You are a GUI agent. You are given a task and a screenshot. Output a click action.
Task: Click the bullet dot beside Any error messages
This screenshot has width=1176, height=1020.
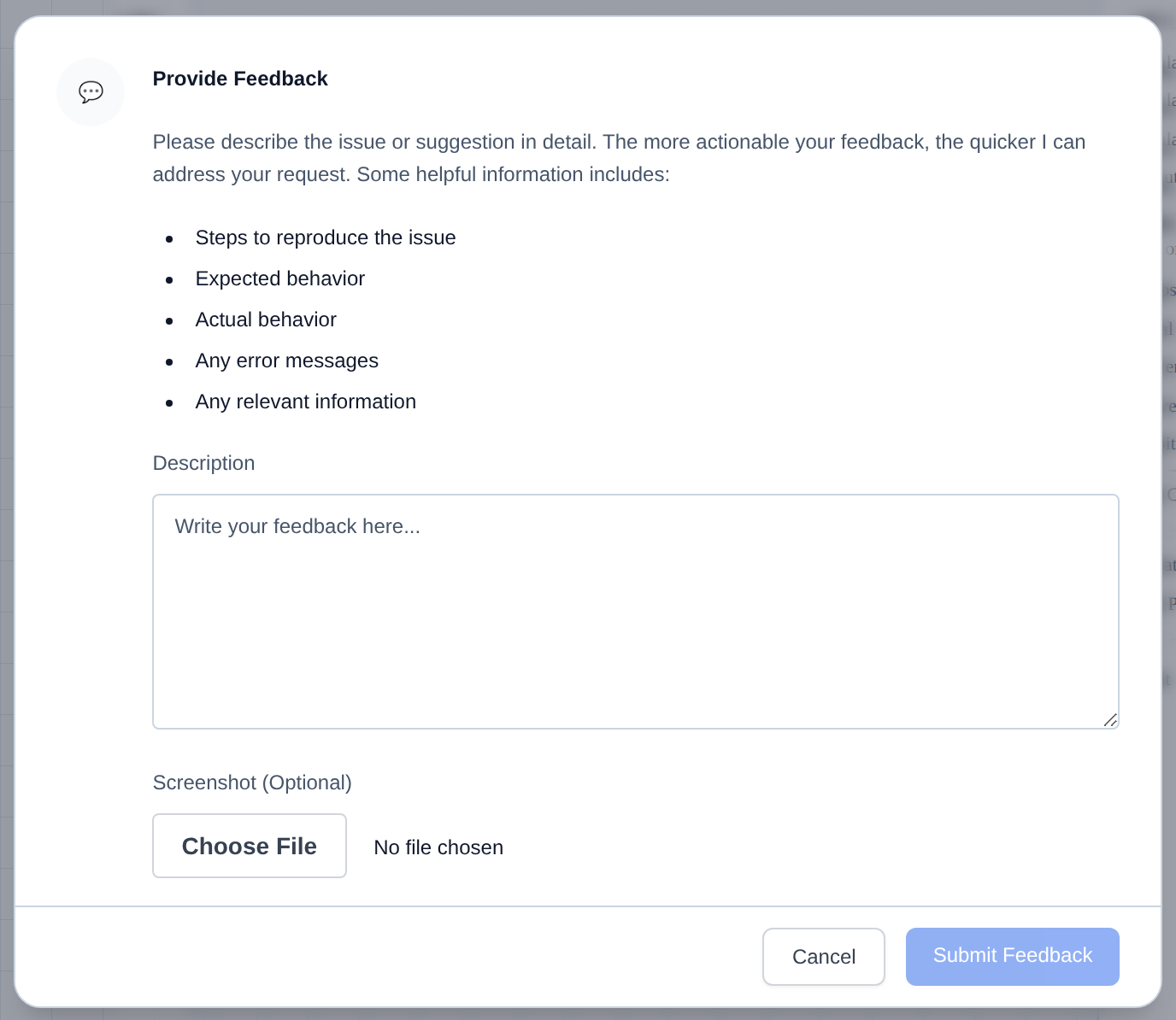pyautogui.click(x=169, y=362)
